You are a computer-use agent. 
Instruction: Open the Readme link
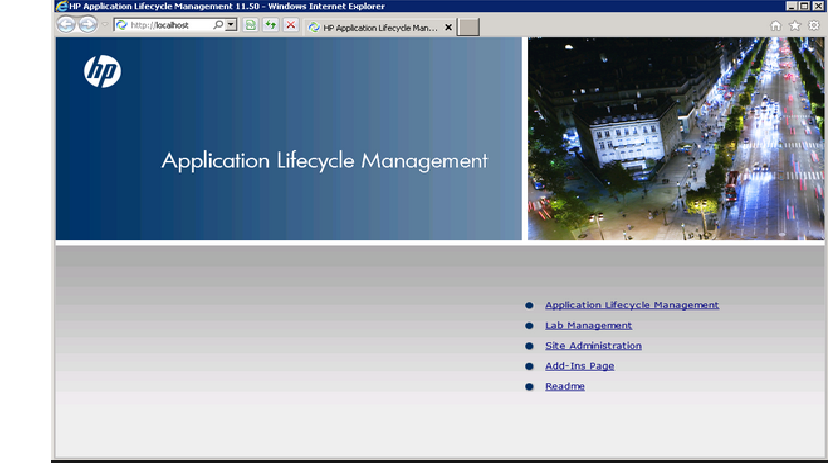pos(564,386)
